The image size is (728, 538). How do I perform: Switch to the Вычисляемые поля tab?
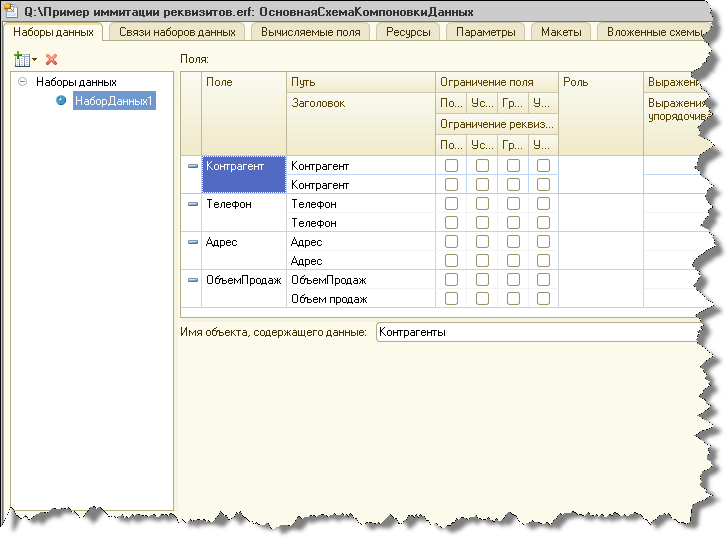[x=310, y=32]
